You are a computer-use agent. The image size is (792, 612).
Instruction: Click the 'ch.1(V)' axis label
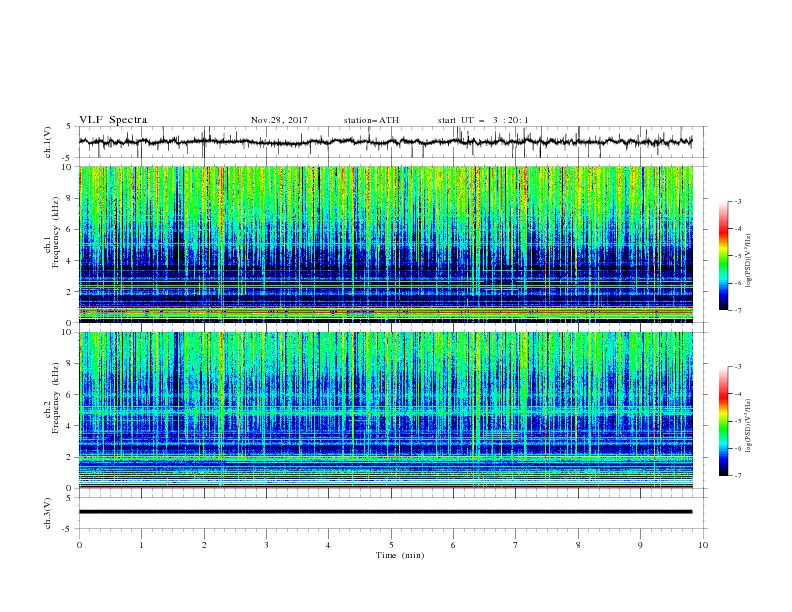[x=48, y=142]
